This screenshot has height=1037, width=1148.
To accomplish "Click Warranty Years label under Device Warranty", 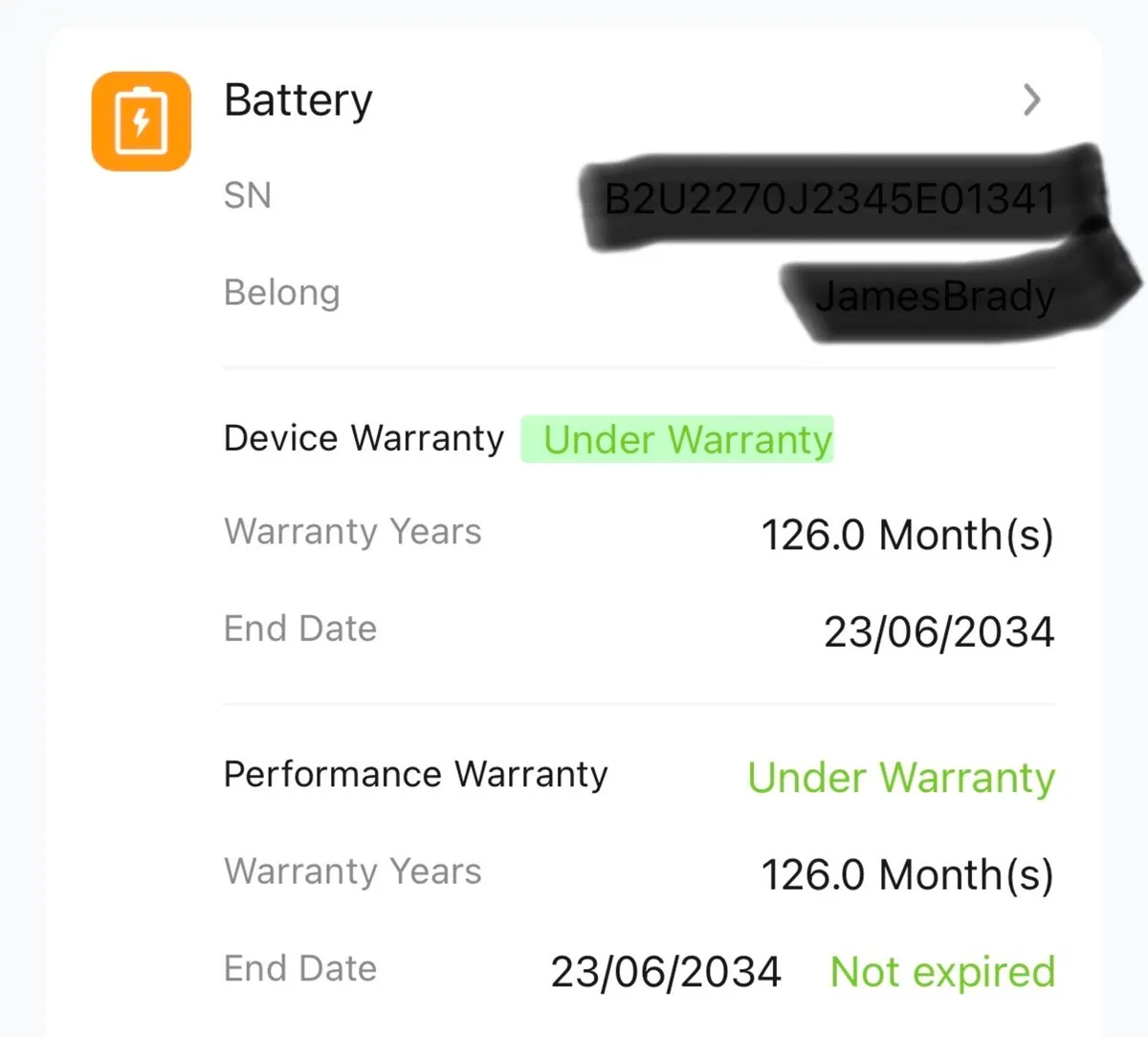I will 352,532.
